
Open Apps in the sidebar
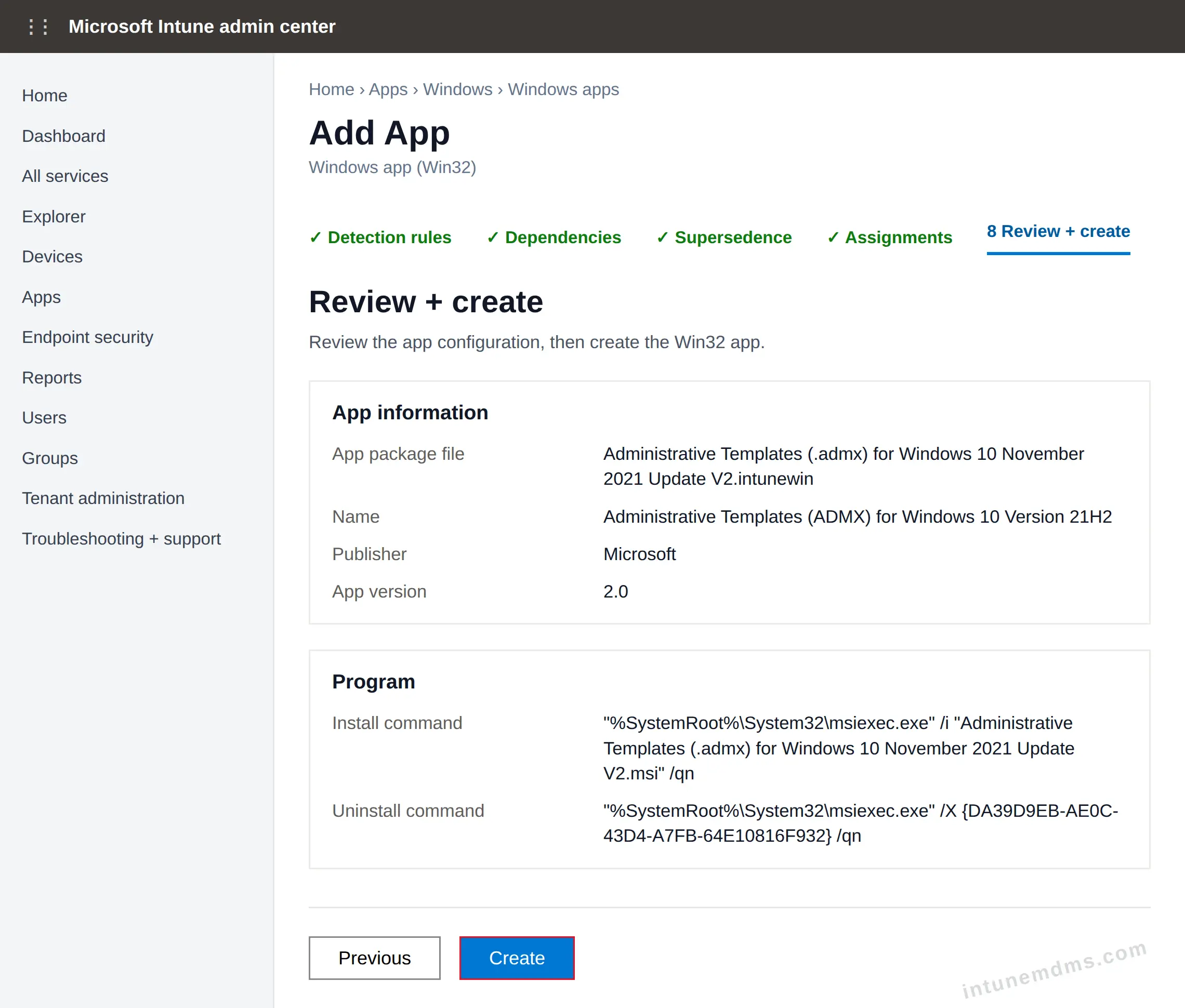(x=41, y=297)
